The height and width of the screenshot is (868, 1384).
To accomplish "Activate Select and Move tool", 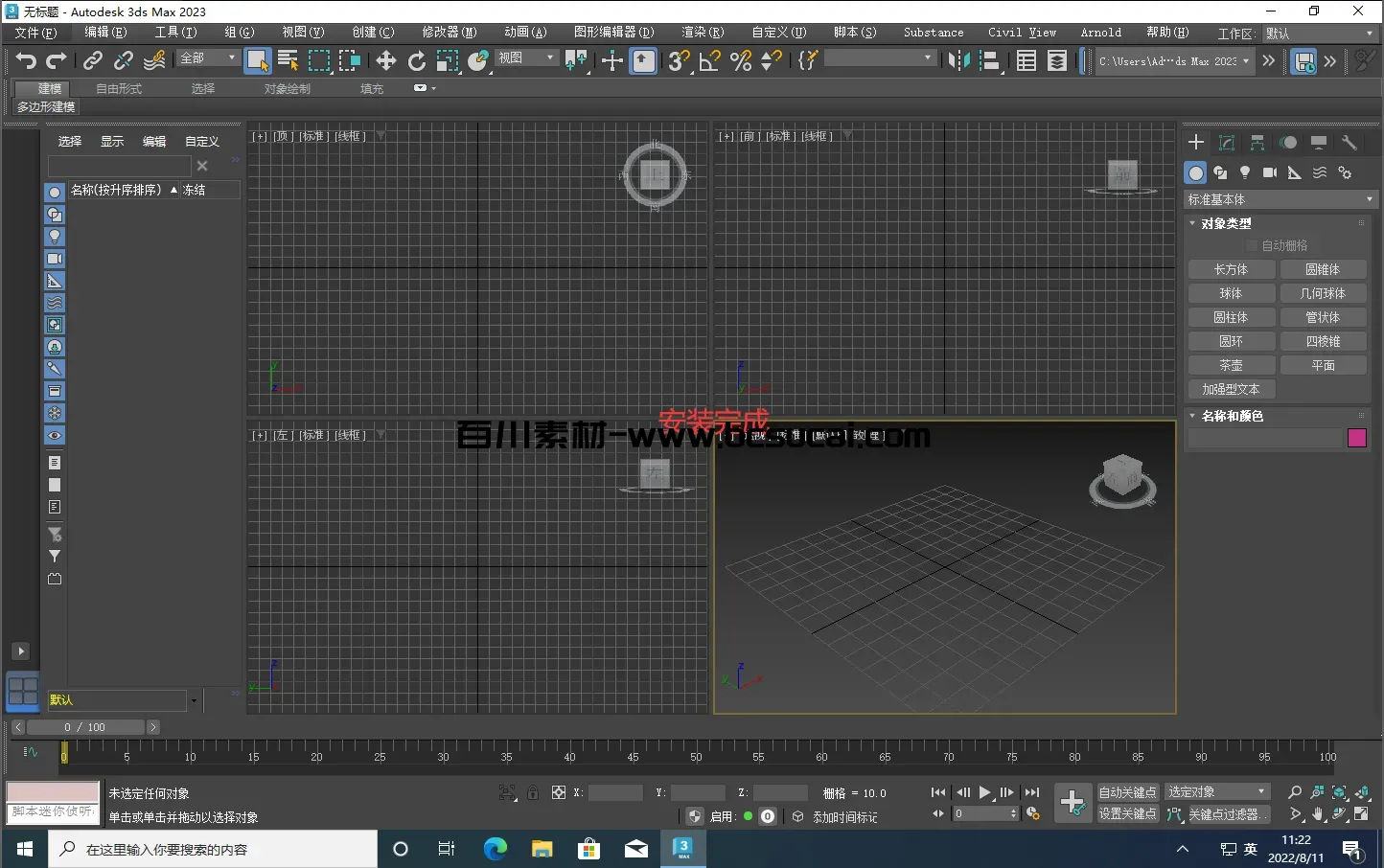I will click(385, 60).
